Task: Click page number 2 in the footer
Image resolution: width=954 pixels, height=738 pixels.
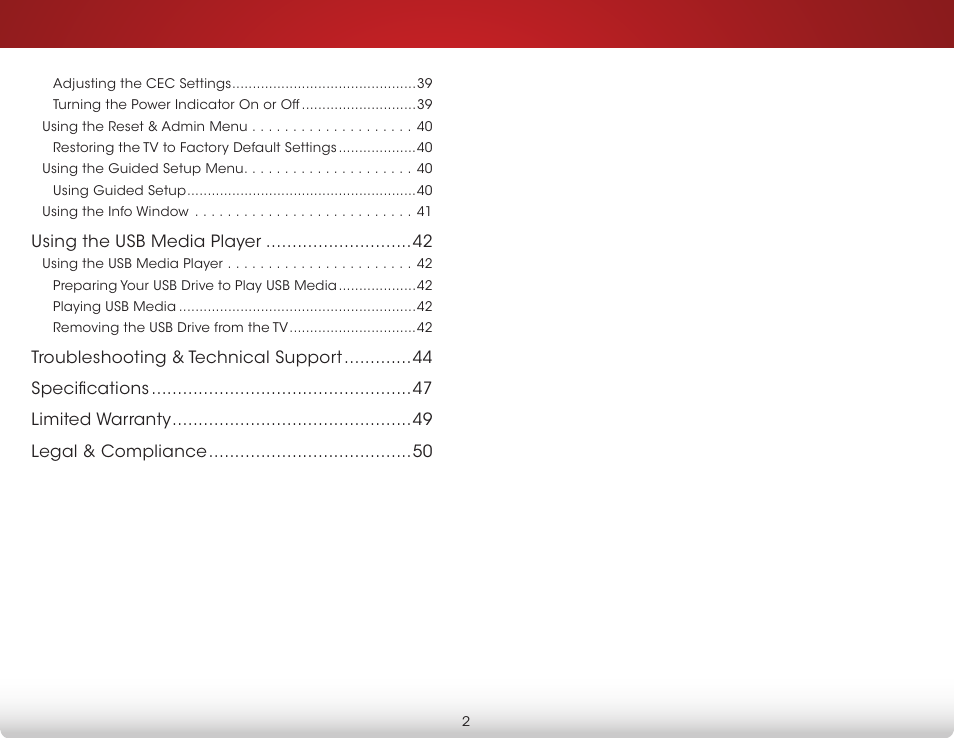Action: [x=466, y=722]
